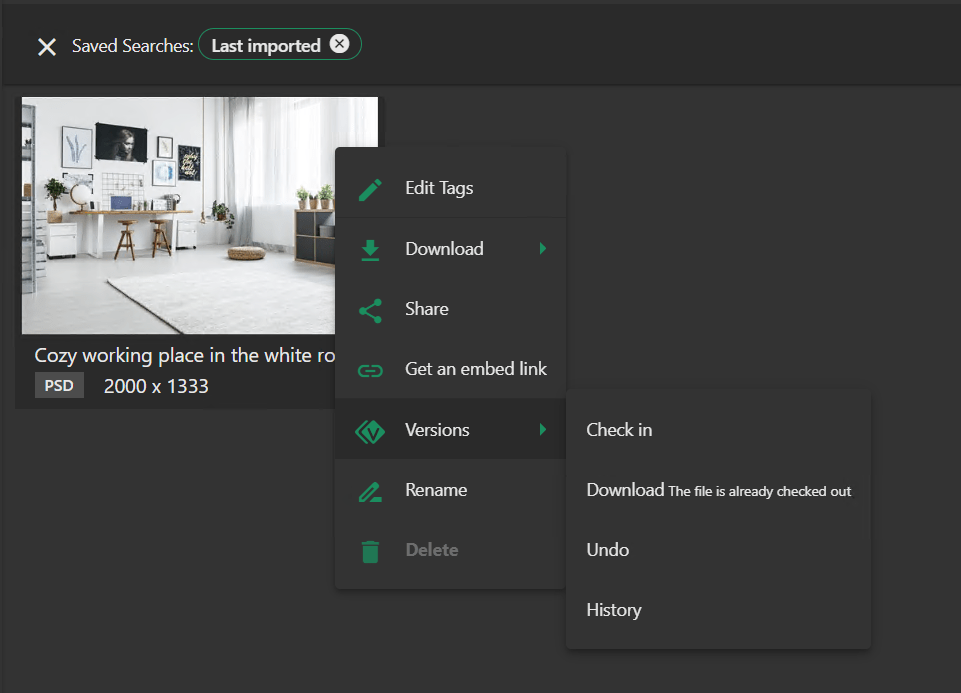Screen dimensions: 961x693
Task: Expand the Versions submenu arrow
Action: [x=543, y=429]
